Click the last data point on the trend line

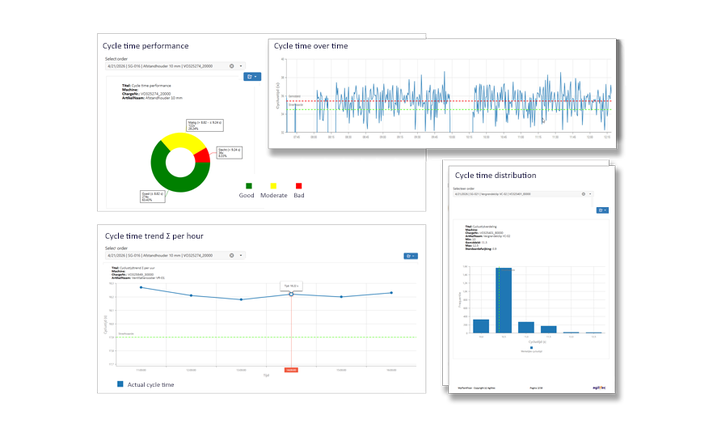[x=392, y=293]
